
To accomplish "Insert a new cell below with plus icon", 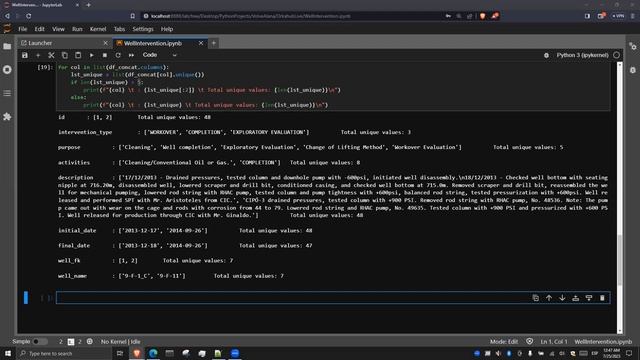I will point(38,55).
